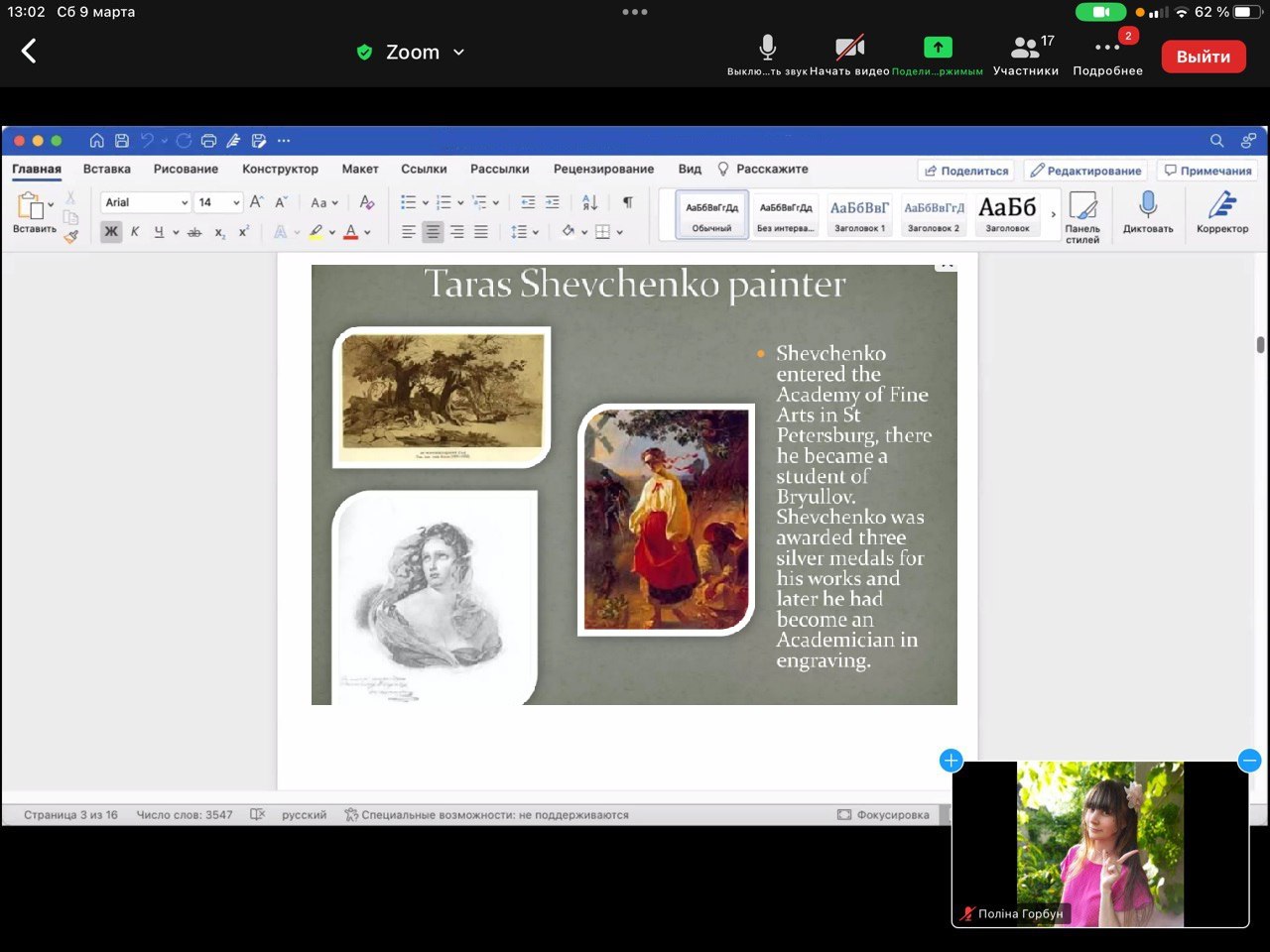This screenshot has height=952, width=1270.
Task: Open the bulleted list dropdown arrow
Action: tap(426, 203)
